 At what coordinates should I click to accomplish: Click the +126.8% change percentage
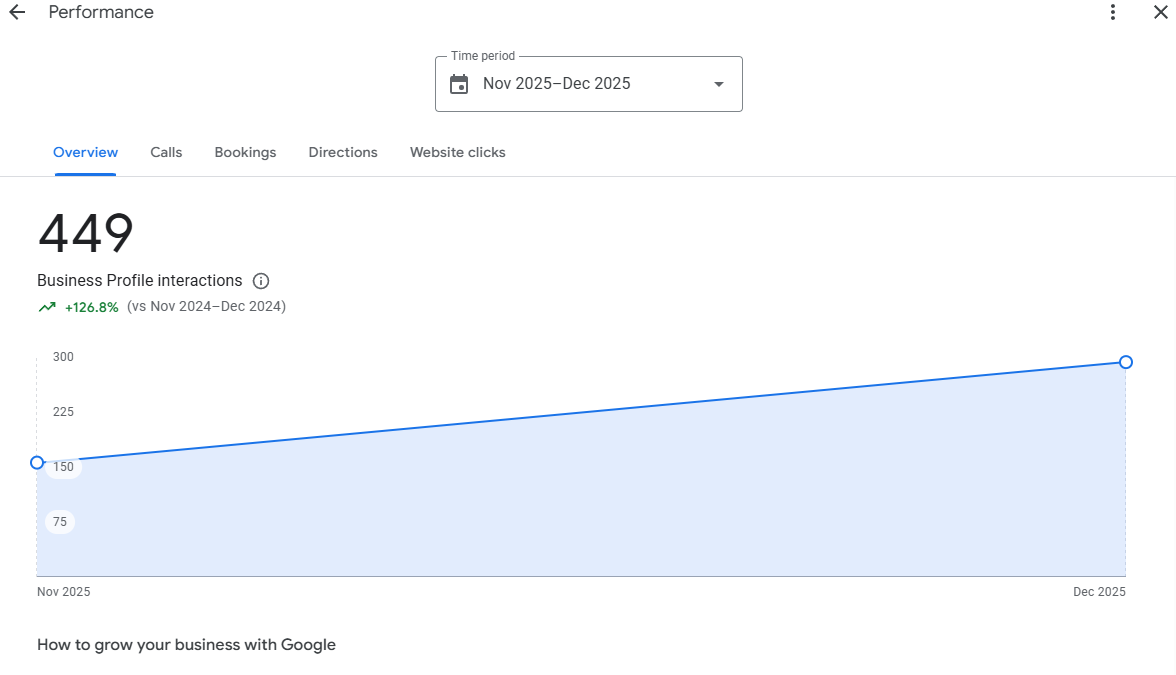click(x=91, y=307)
